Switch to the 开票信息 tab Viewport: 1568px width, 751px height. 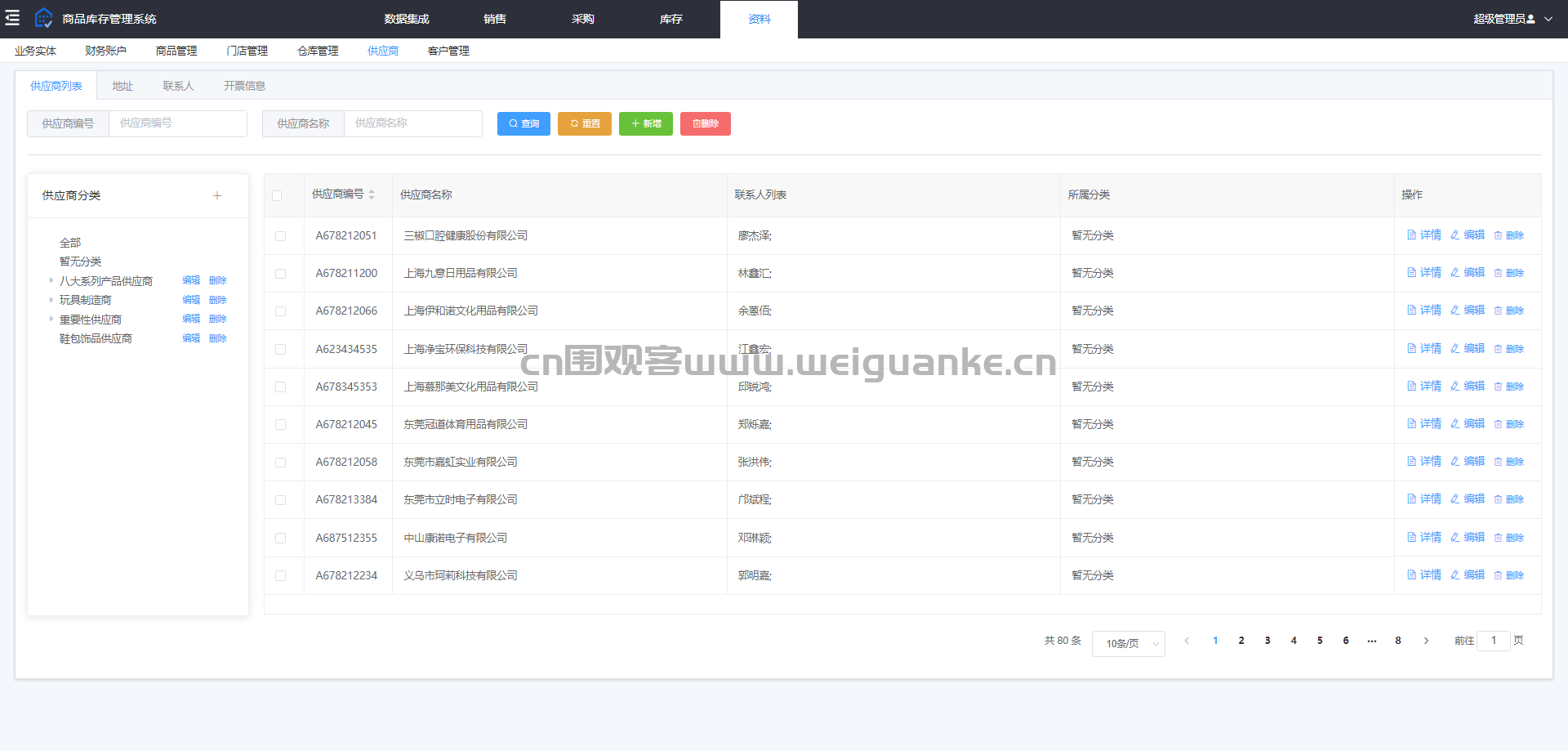click(x=244, y=86)
